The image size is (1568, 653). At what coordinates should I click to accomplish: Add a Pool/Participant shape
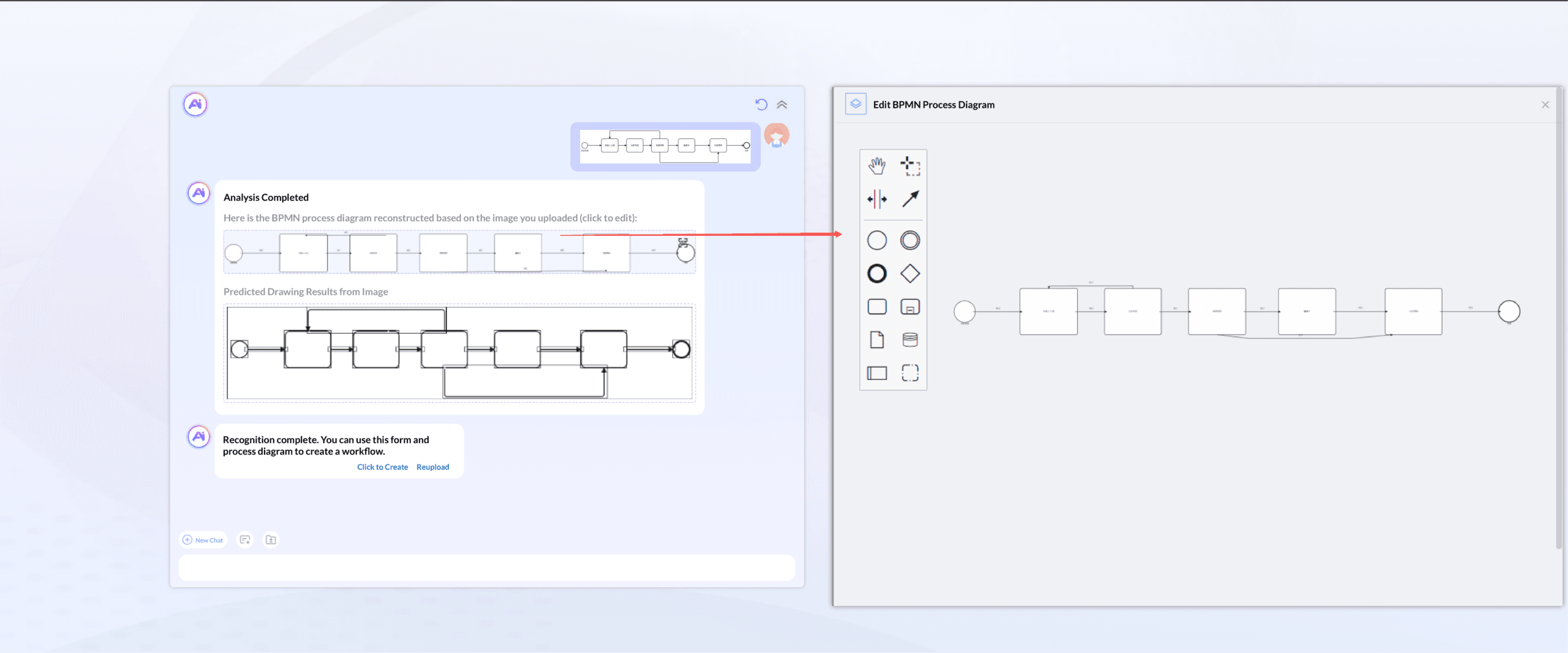tap(876, 372)
